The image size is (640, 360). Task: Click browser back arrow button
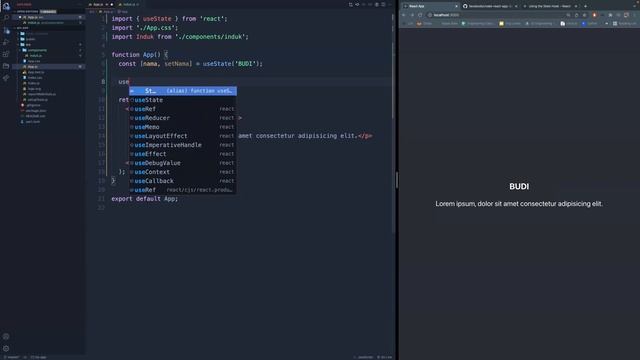tap(404, 15)
